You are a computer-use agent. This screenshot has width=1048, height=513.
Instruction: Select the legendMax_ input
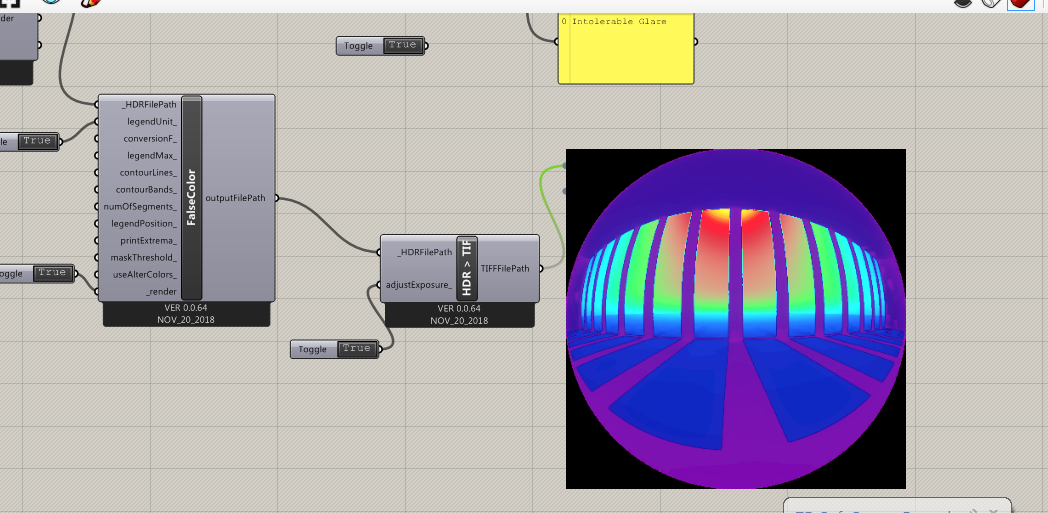152,156
